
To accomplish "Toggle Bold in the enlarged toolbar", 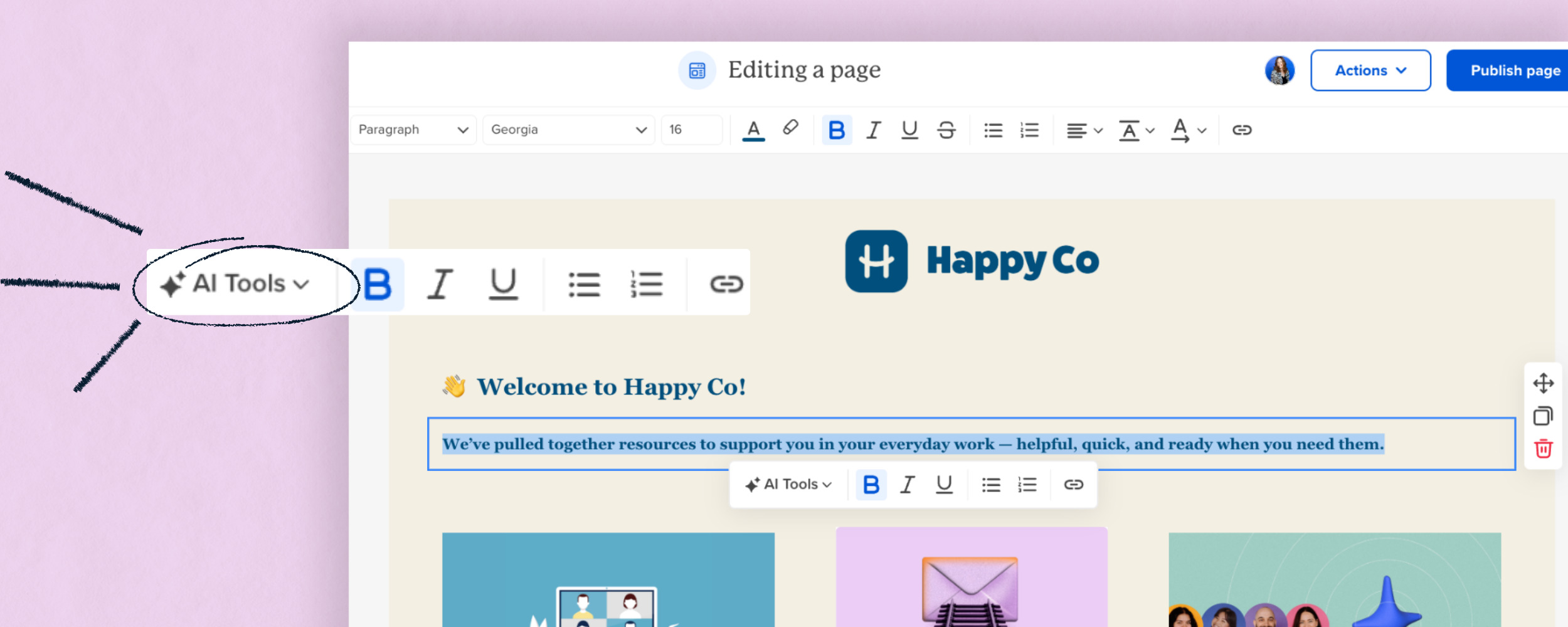I will coord(378,285).
